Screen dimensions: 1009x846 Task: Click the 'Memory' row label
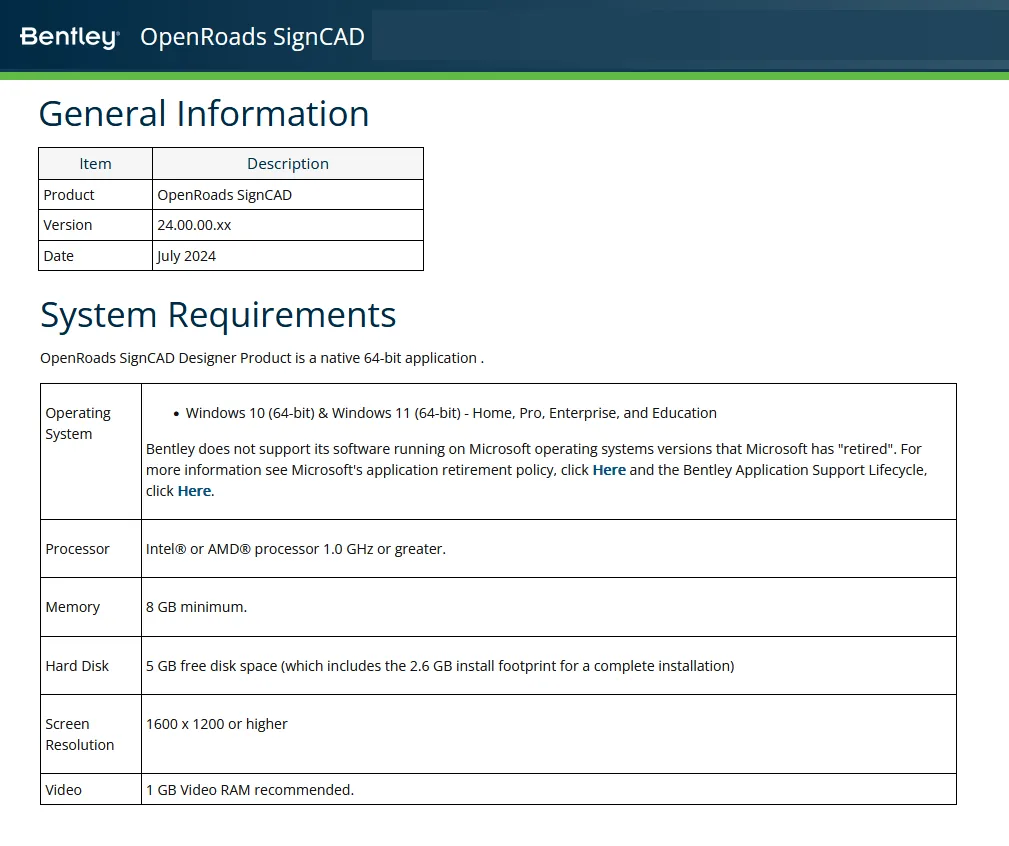[x=73, y=607]
